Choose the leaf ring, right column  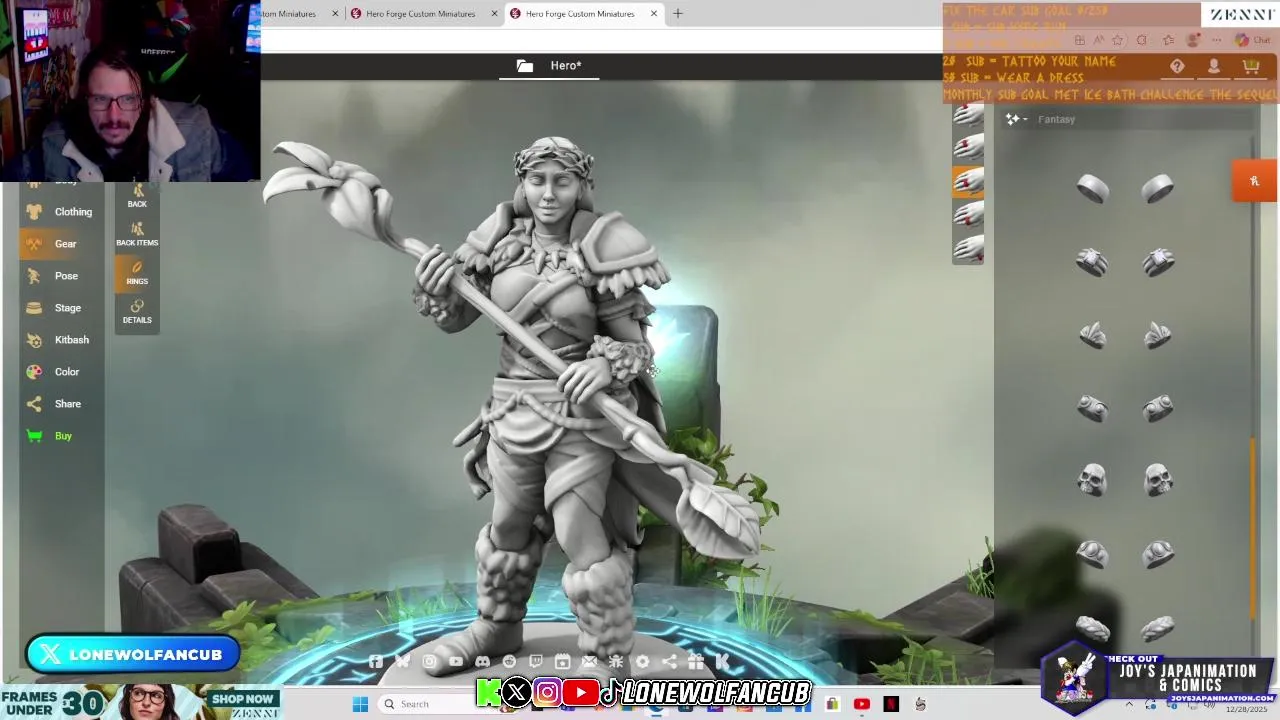pyautogui.click(x=1158, y=335)
